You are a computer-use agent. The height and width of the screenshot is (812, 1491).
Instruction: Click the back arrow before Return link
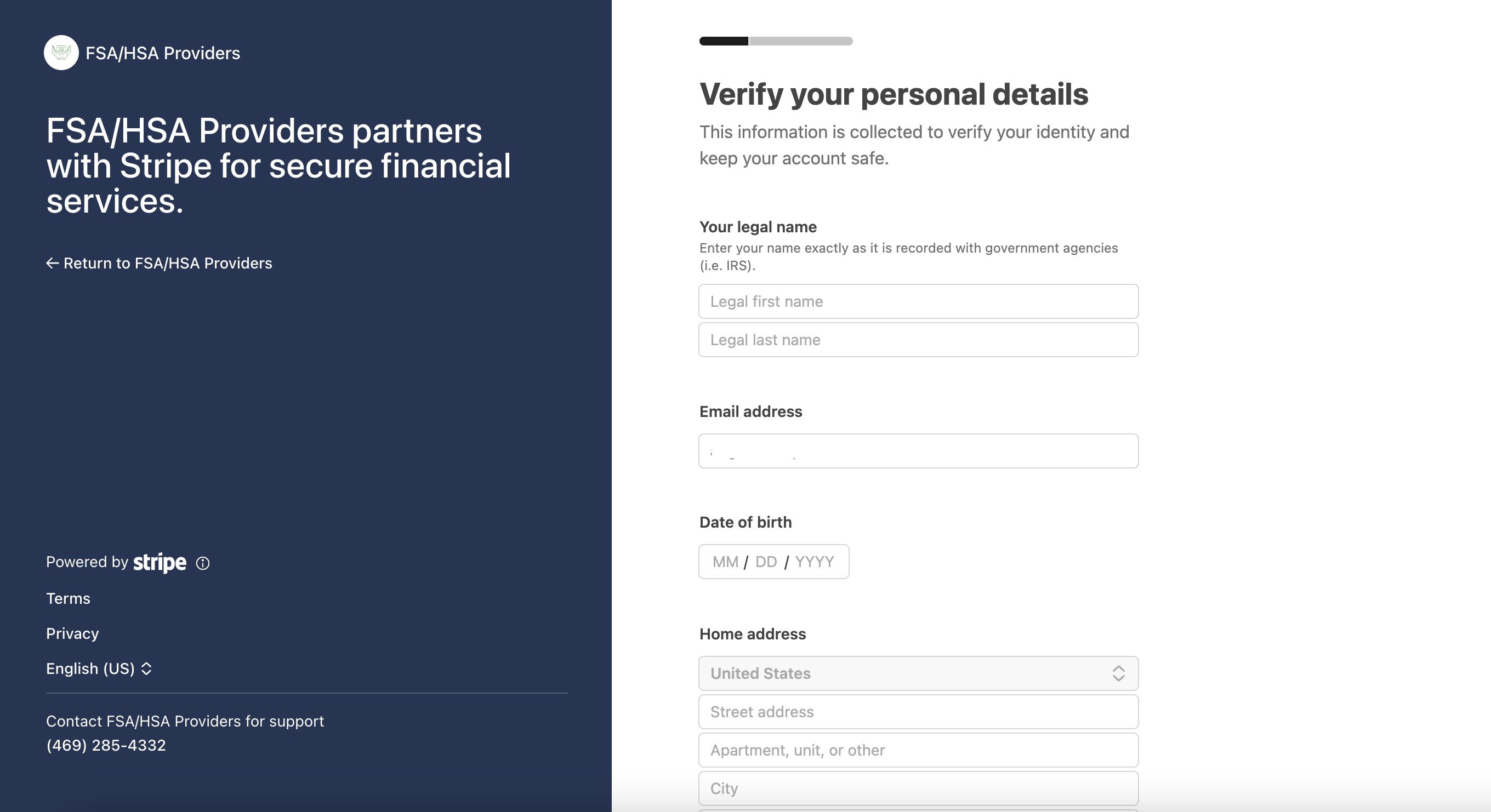click(x=53, y=263)
